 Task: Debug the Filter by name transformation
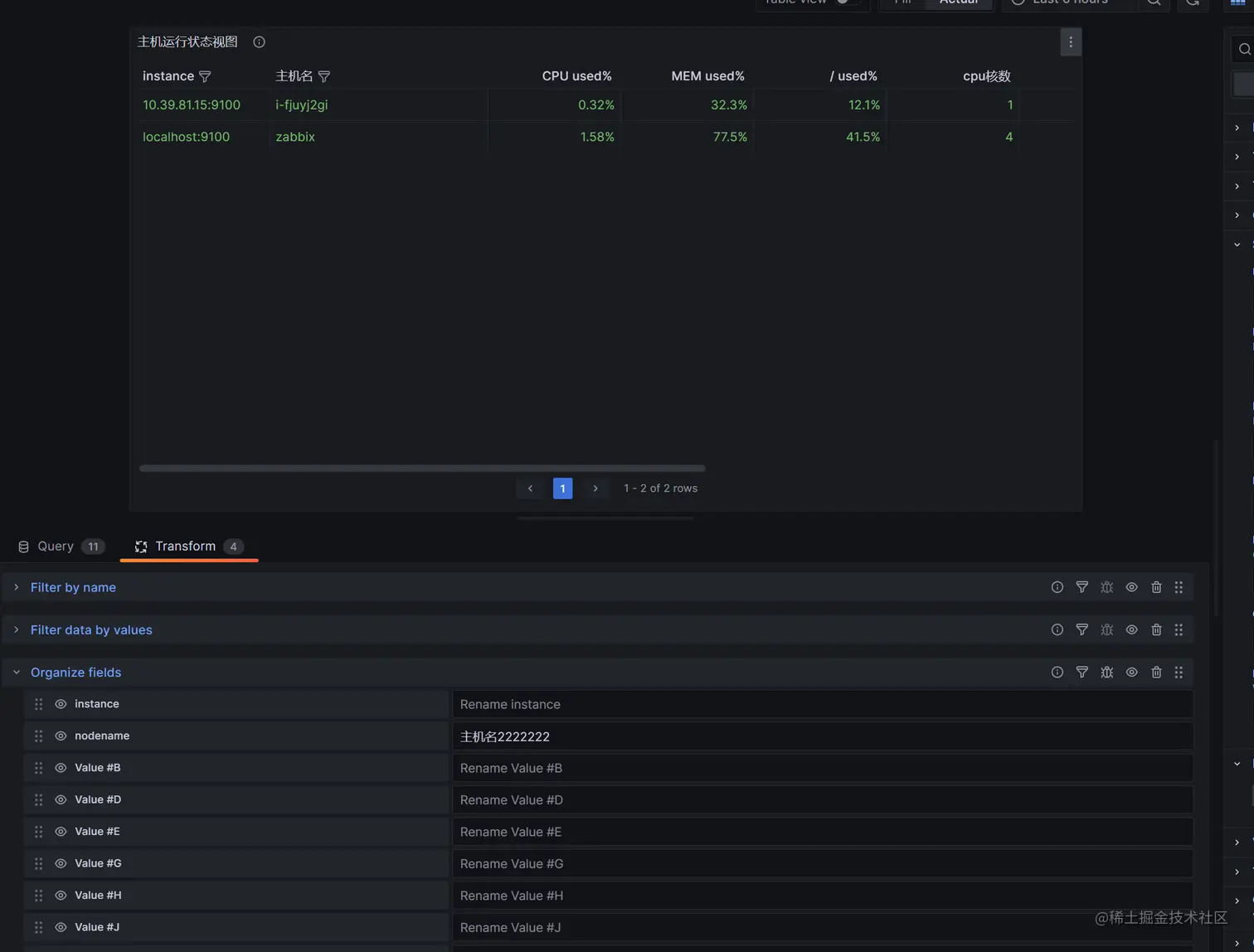tap(1106, 587)
